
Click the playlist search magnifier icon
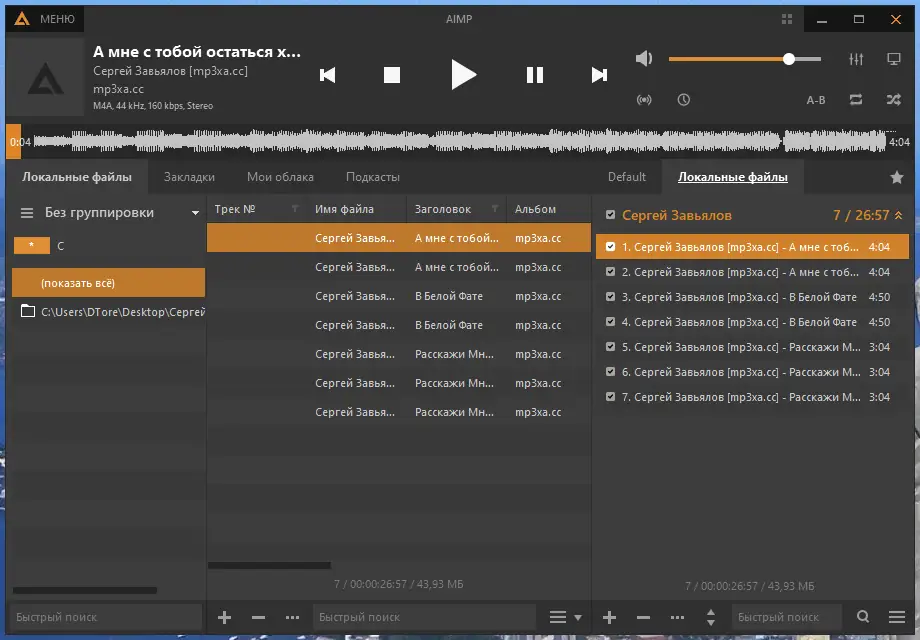(862, 617)
